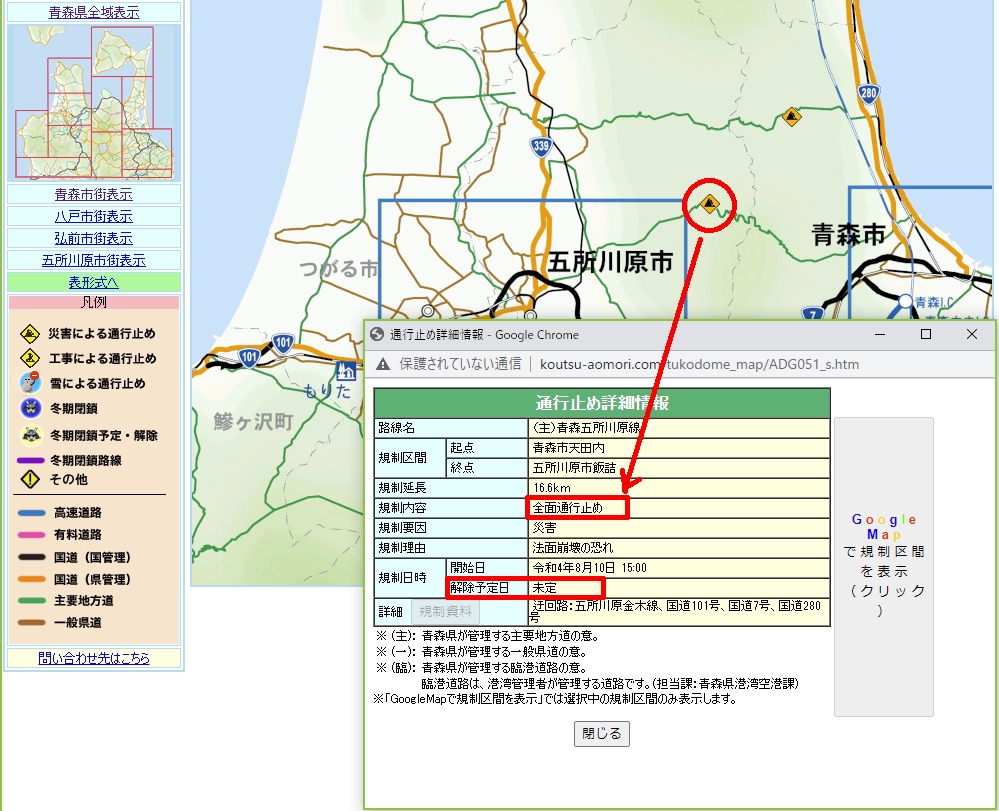
Task: Click the 主要地方道 green line swatch
Action: pos(32,601)
